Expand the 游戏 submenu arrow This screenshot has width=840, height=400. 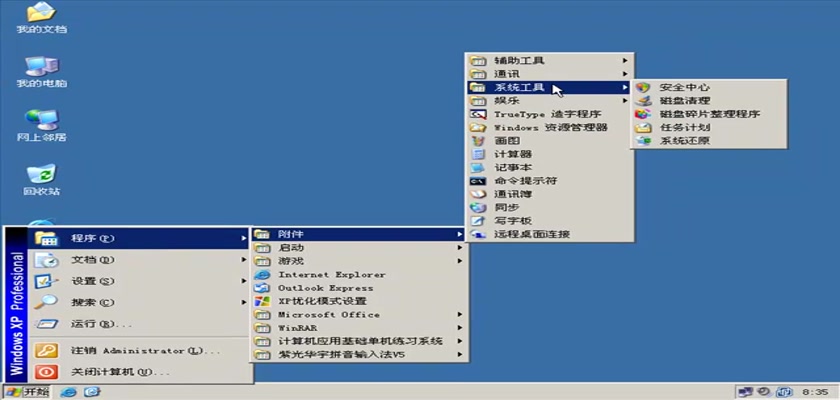[x=460, y=261]
